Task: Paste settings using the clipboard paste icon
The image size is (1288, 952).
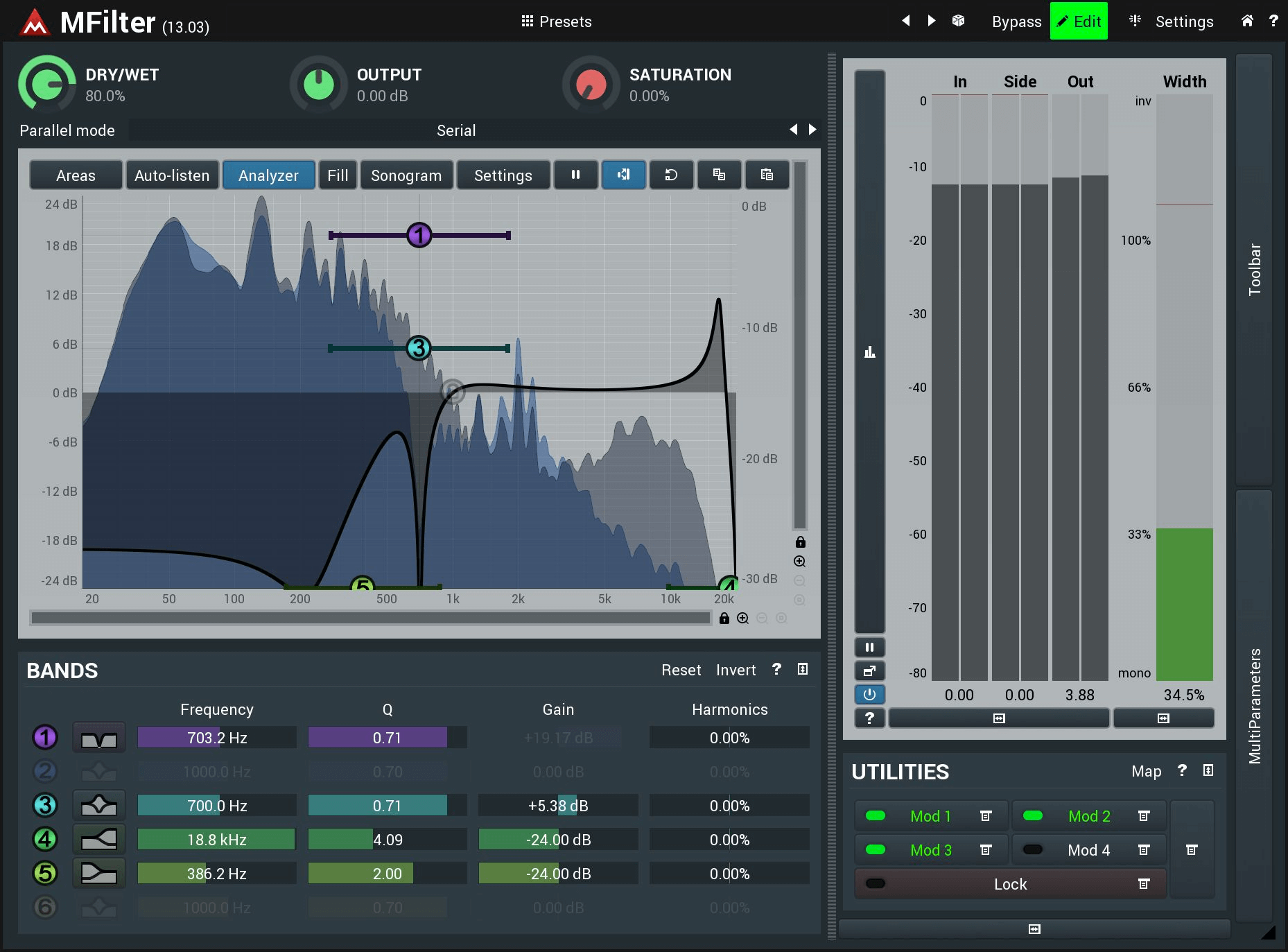Action: pos(767,175)
